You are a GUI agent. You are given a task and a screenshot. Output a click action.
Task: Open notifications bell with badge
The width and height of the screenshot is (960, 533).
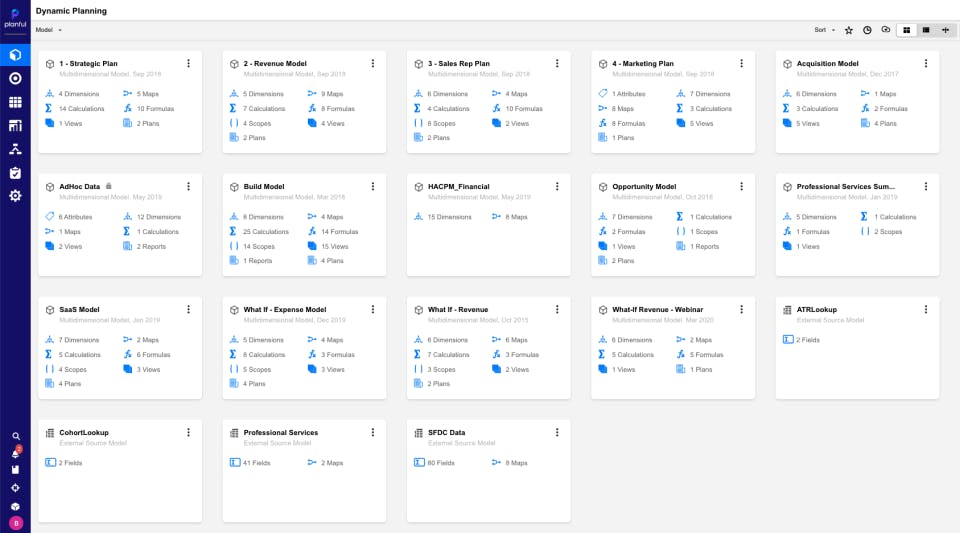pos(15,453)
